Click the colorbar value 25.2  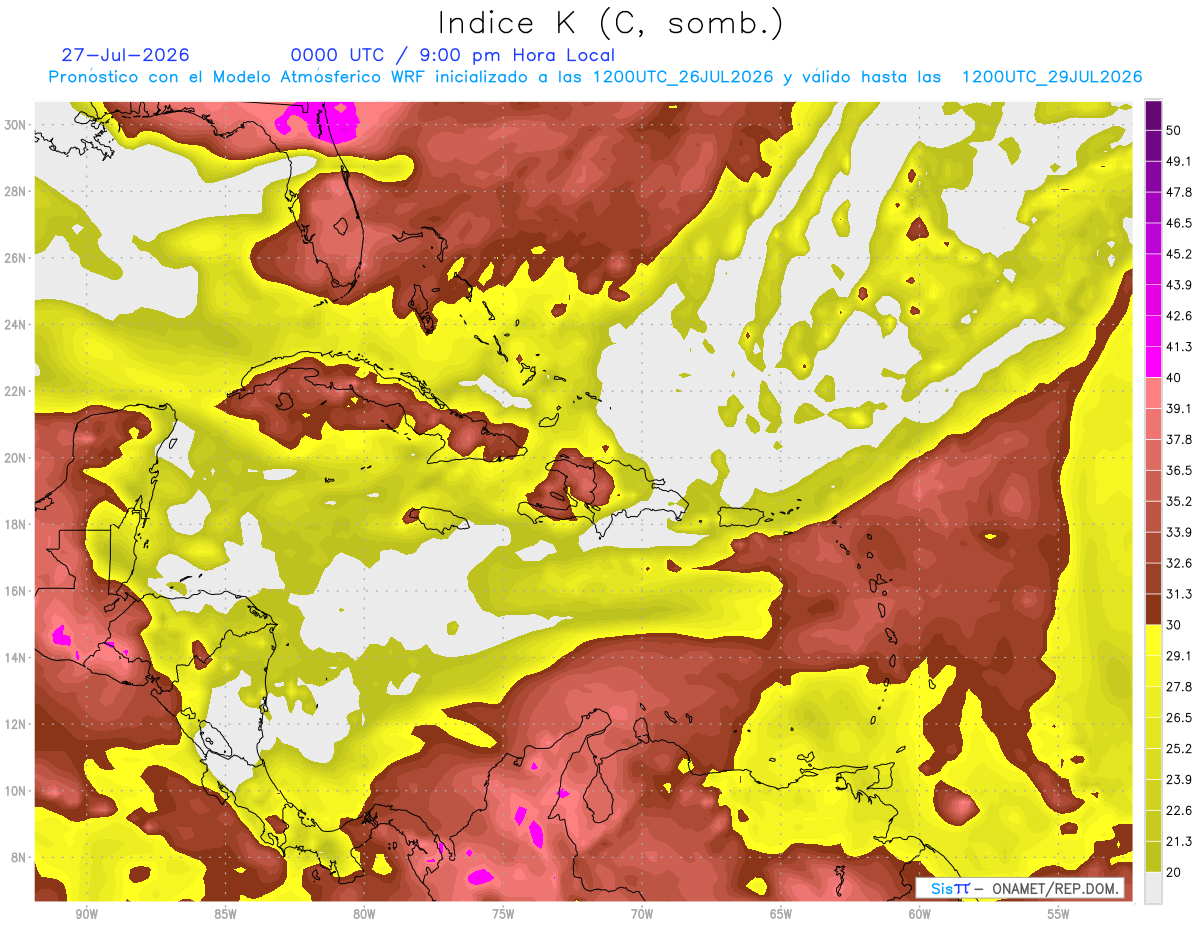pyautogui.click(x=1179, y=749)
